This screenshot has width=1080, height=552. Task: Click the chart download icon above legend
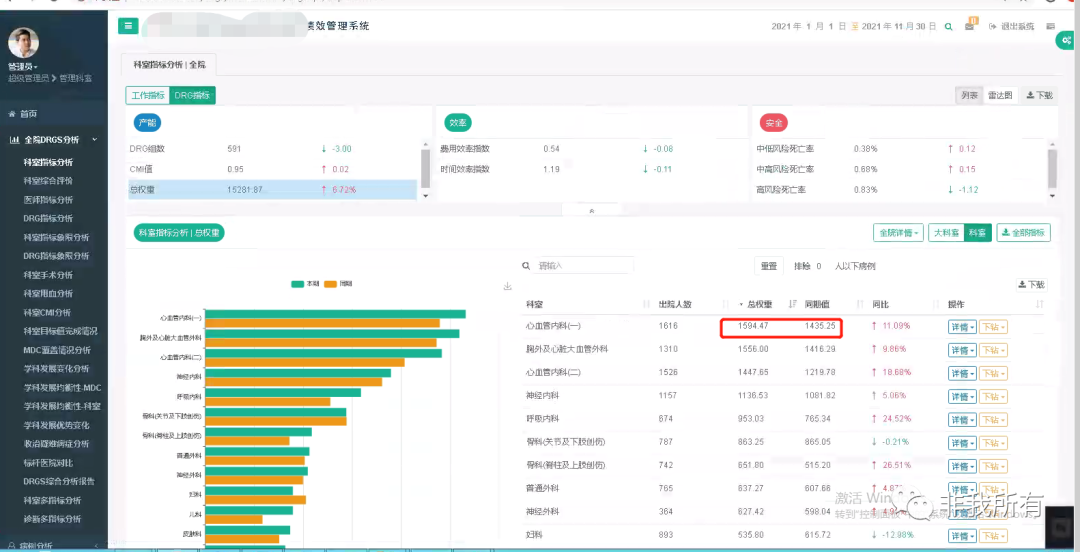[507, 287]
